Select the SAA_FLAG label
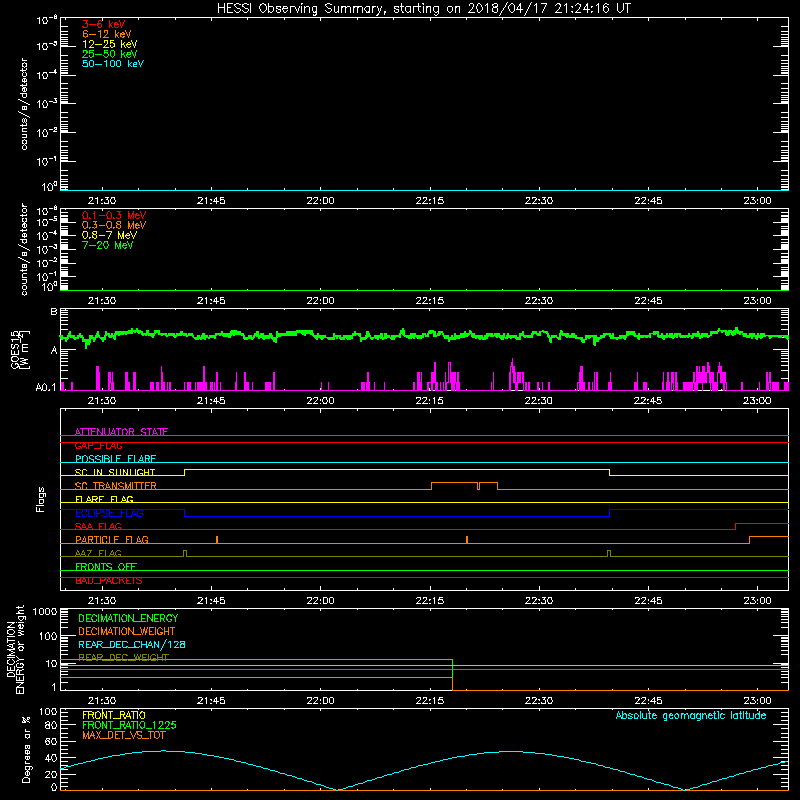 (x=98, y=526)
